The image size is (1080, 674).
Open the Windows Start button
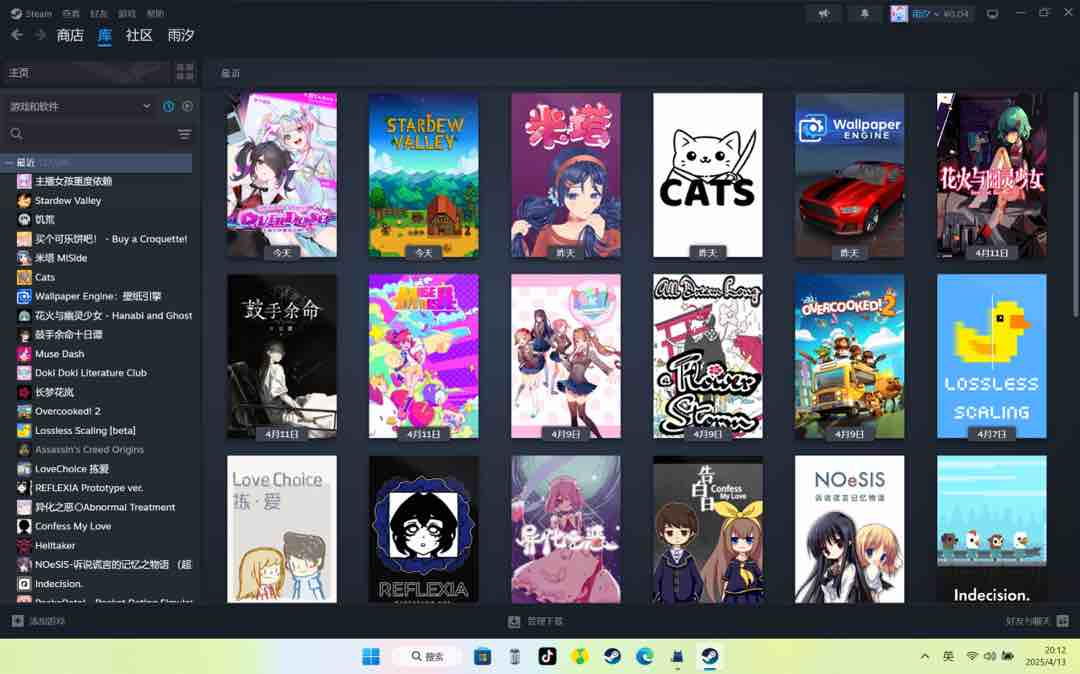coord(371,656)
